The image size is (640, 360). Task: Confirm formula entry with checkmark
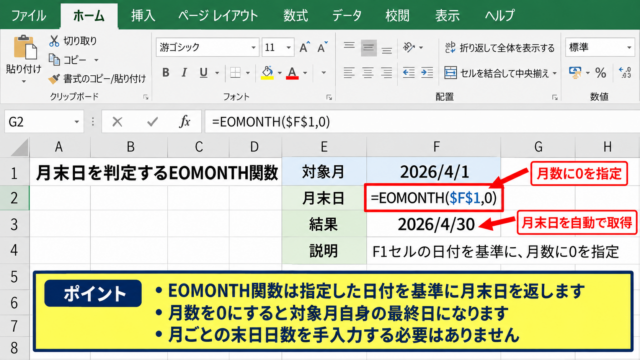[x=153, y=122]
